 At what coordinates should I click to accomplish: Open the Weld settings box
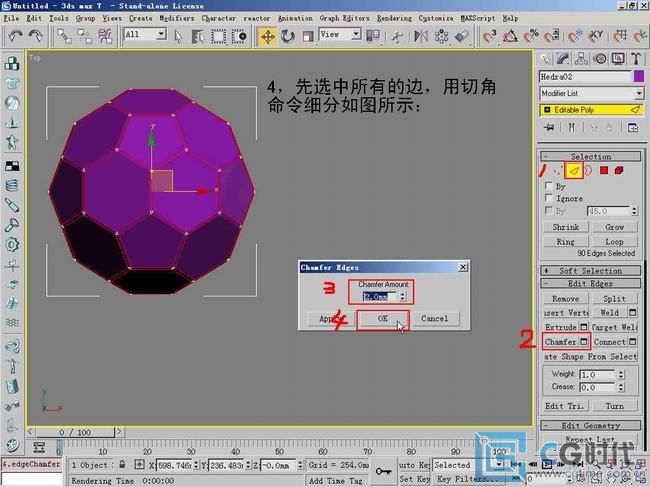pos(633,313)
